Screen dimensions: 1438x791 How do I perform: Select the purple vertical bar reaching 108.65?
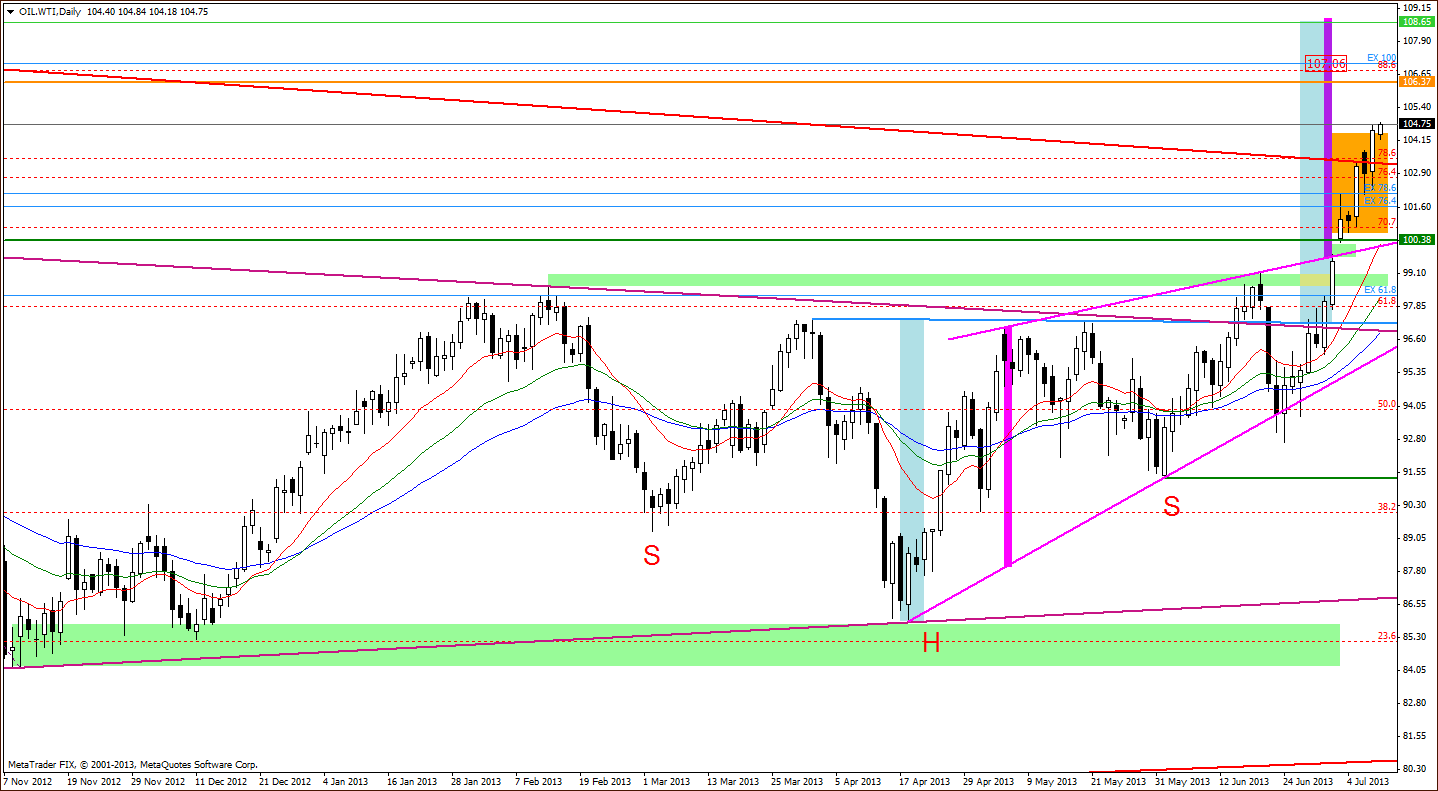tap(1329, 139)
